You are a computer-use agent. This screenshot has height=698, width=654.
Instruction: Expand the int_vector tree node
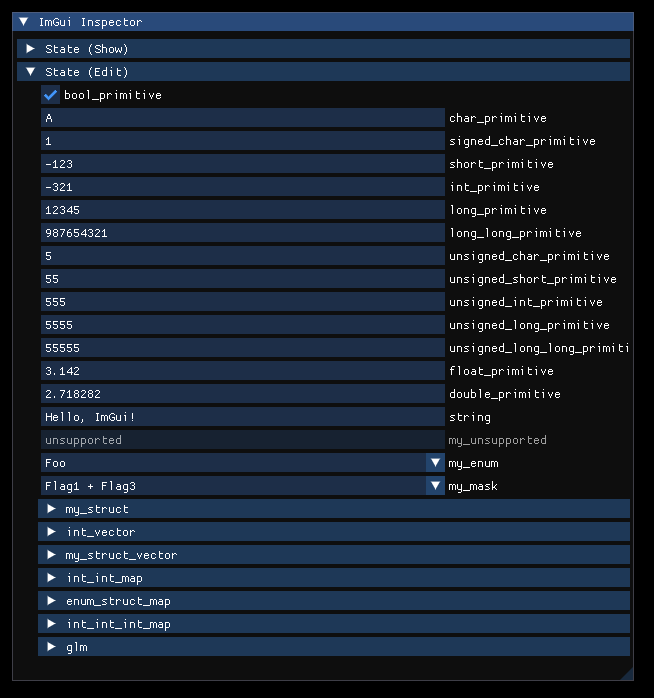(51, 532)
